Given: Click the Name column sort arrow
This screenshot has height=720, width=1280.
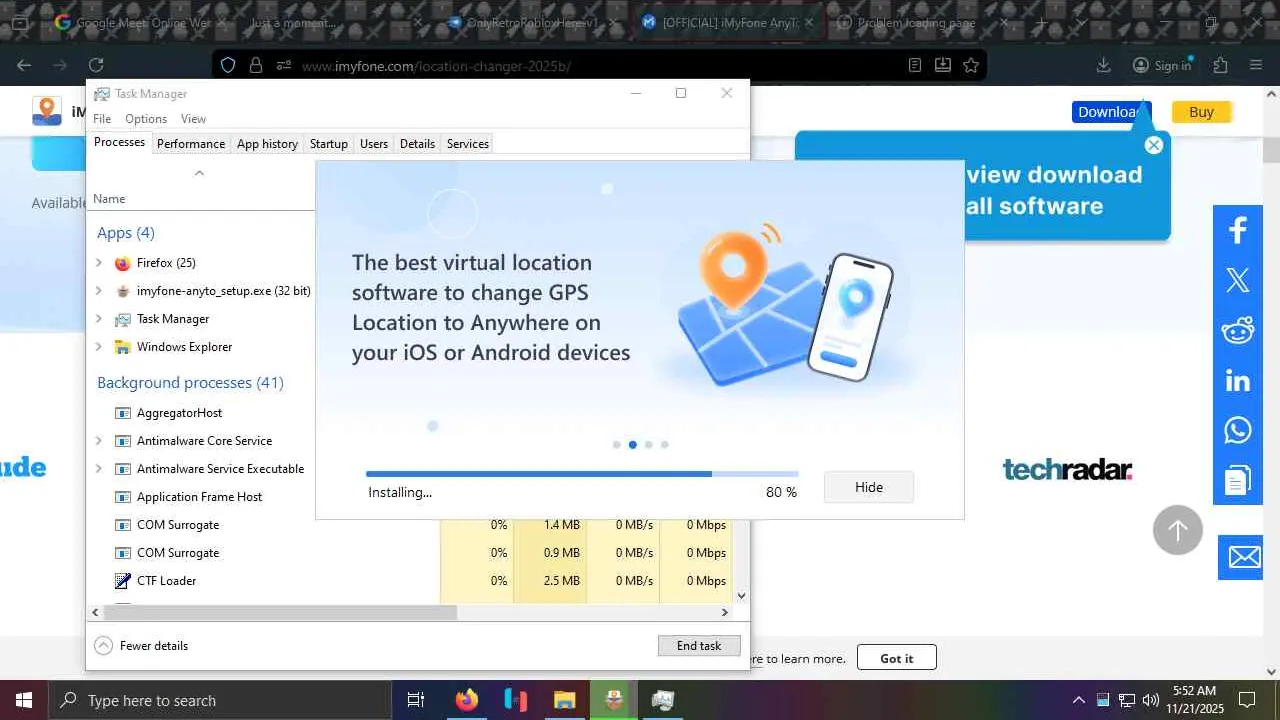Looking at the screenshot, I should tap(199, 173).
